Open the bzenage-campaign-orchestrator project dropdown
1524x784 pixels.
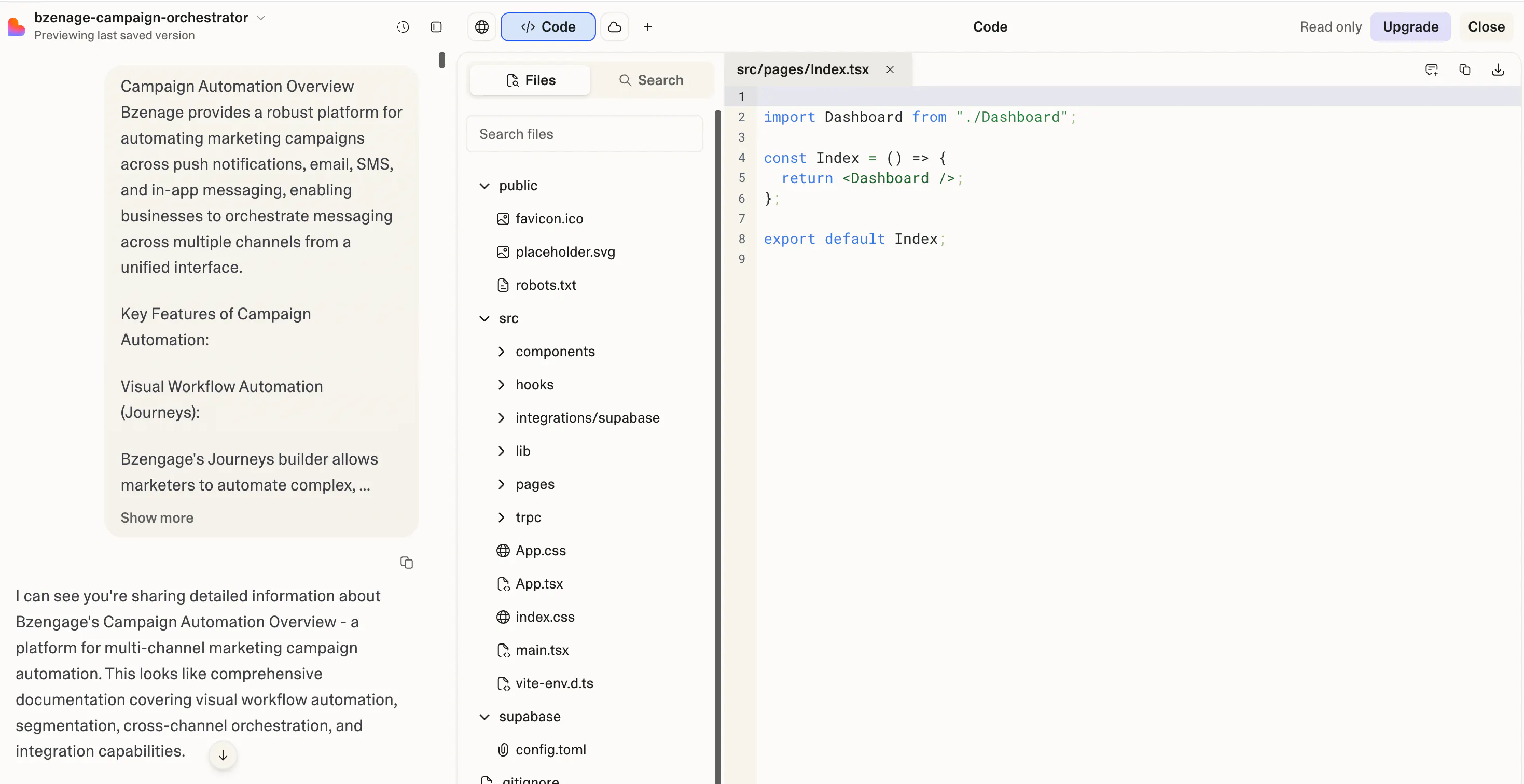tap(261, 18)
